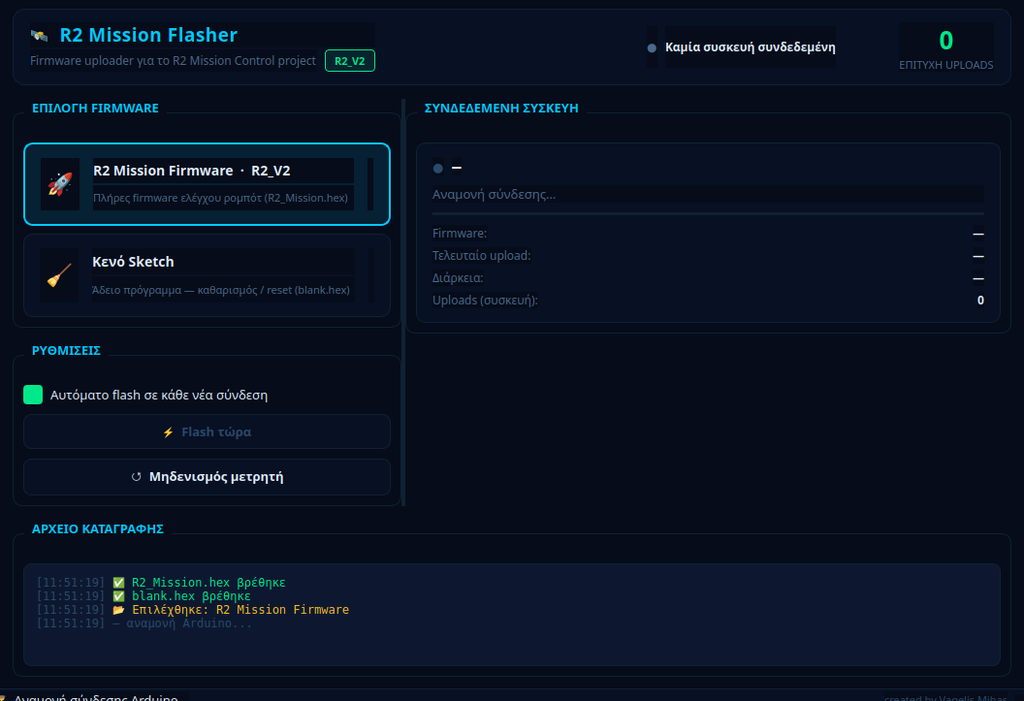Click the rocket icon of R2 Mission Firmware
Screen dimensions: 1024x701
pos(59,184)
